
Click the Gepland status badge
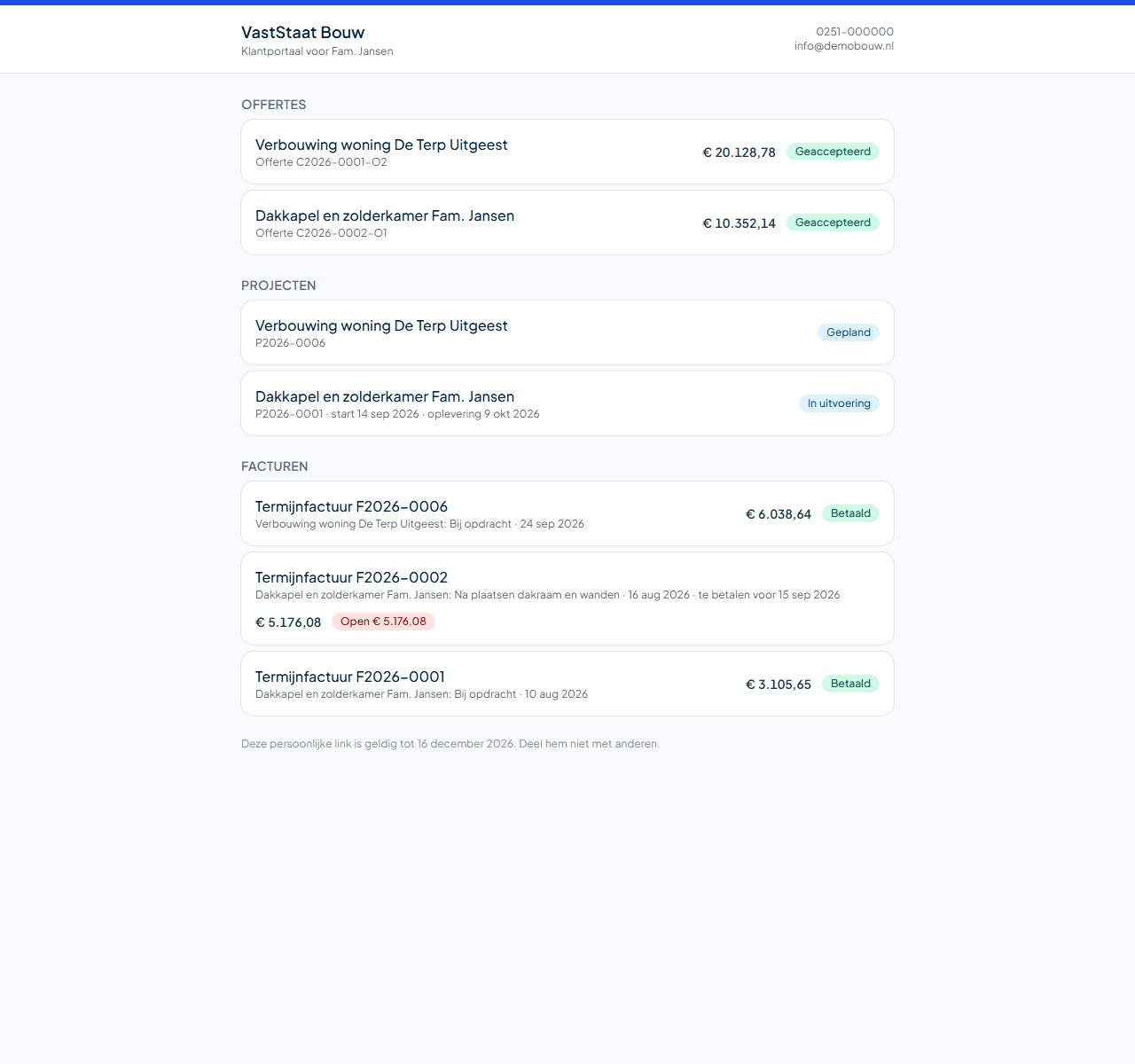pyautogui.click(x=849, y=332)
